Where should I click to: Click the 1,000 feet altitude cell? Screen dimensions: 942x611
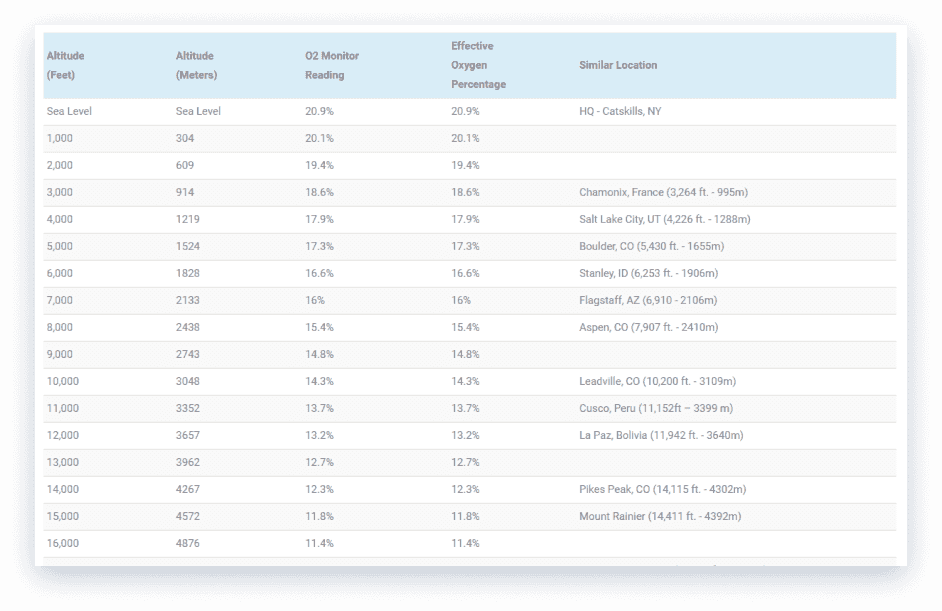pyautogui.click(x=59, y=138)
